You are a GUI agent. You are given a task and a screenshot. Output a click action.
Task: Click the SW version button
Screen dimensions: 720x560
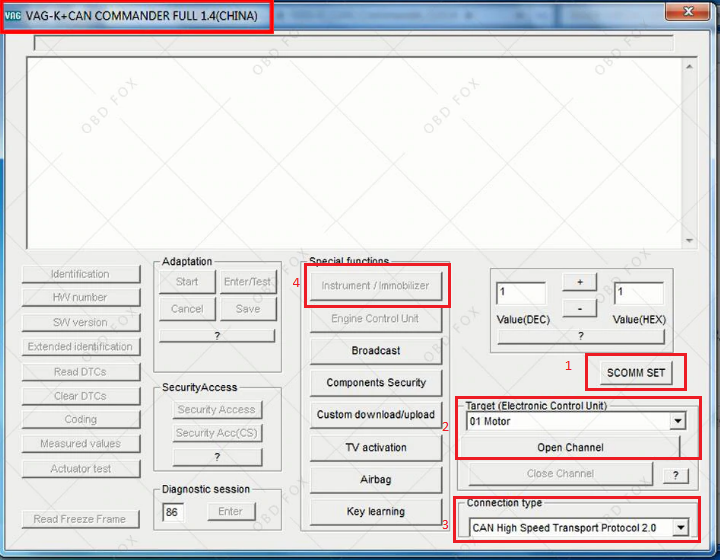coord(81,322)
